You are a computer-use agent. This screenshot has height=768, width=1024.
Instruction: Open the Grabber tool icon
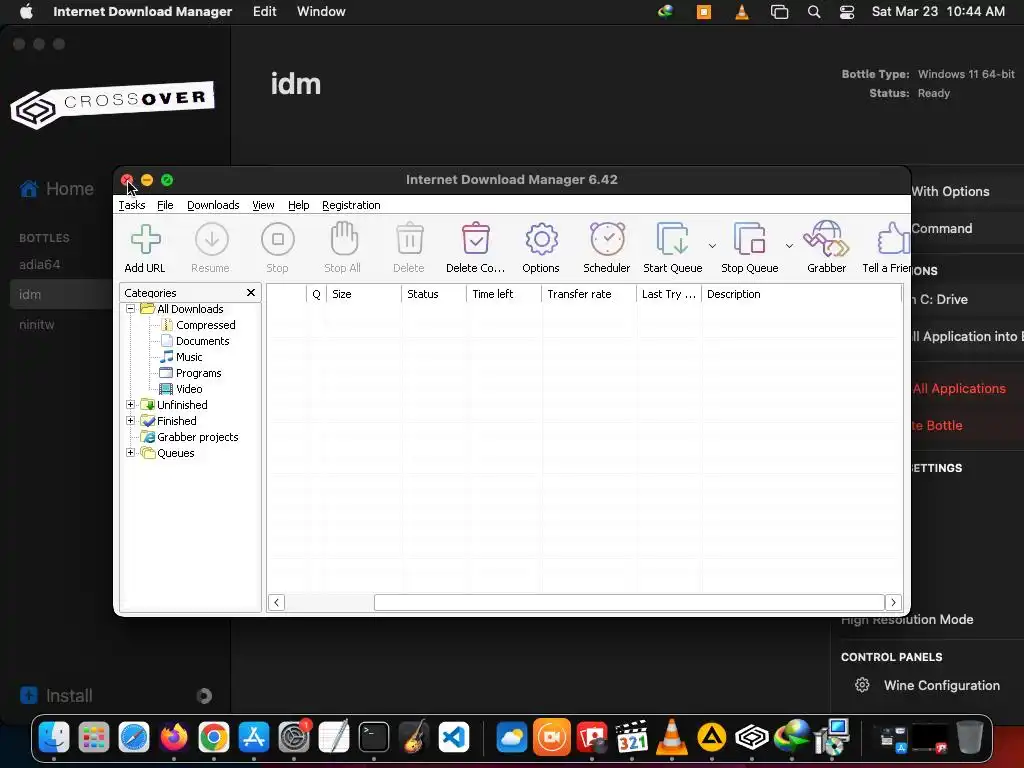pos(826,238)
